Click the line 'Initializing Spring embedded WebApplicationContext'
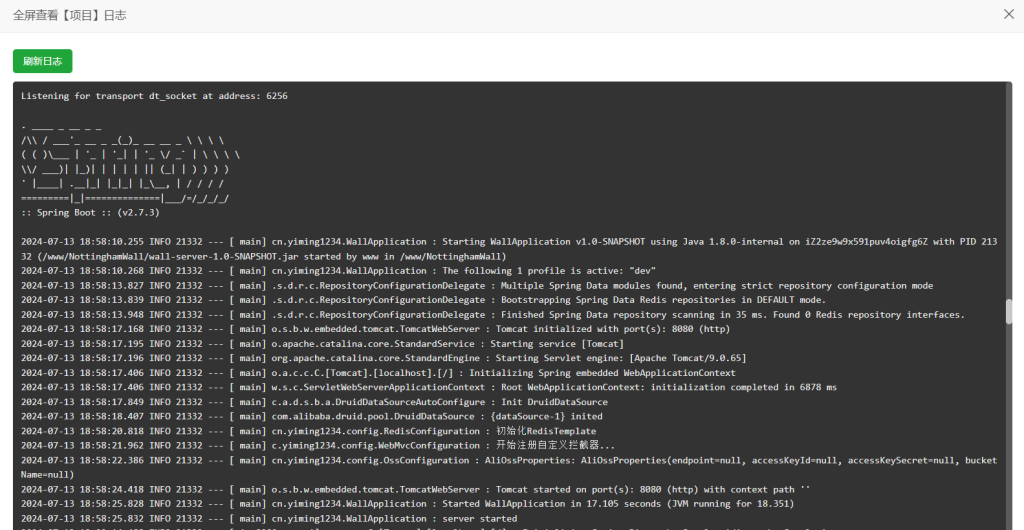 [x=378, y=373]
